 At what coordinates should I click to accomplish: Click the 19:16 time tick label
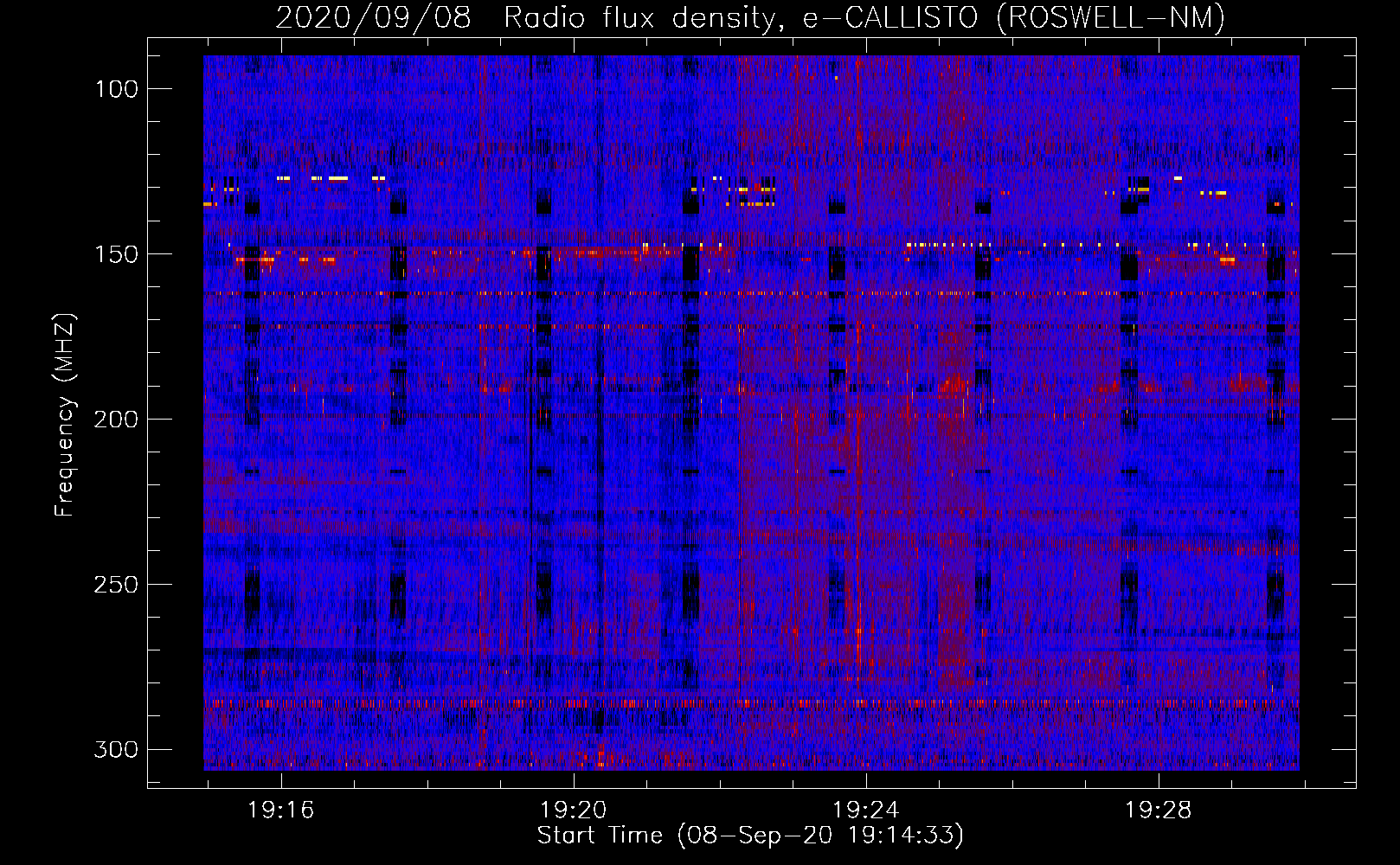coord(280,811)
